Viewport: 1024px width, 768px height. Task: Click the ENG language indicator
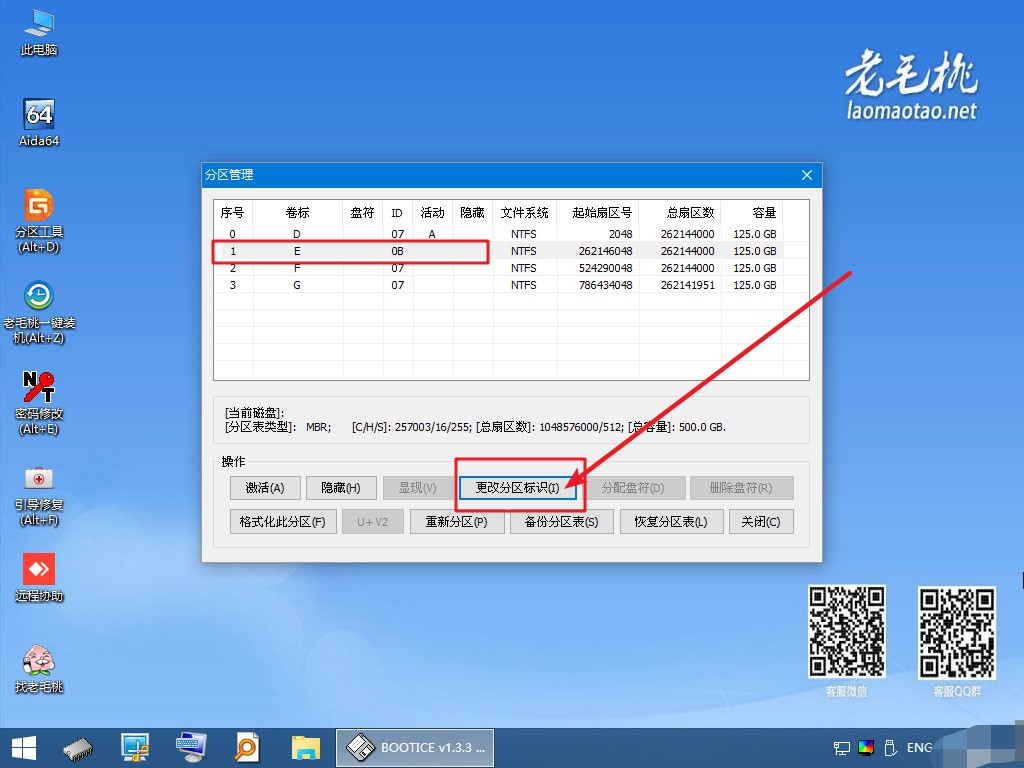pyautogui.click(x=919, y=748)
